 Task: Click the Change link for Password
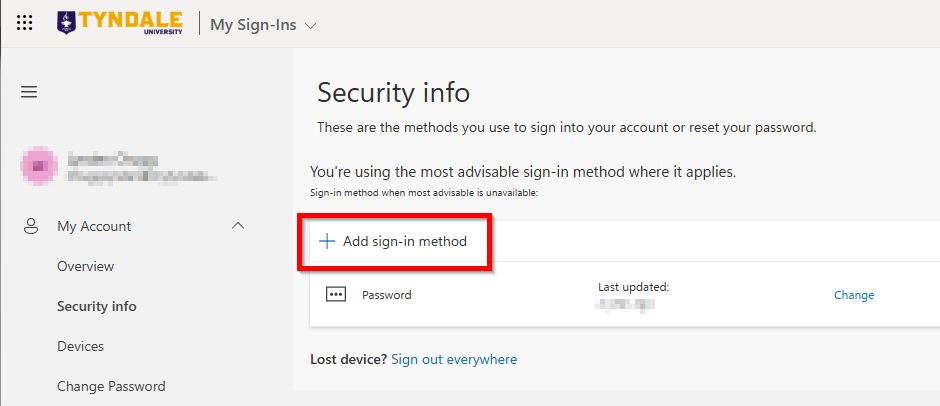point(854,295)
